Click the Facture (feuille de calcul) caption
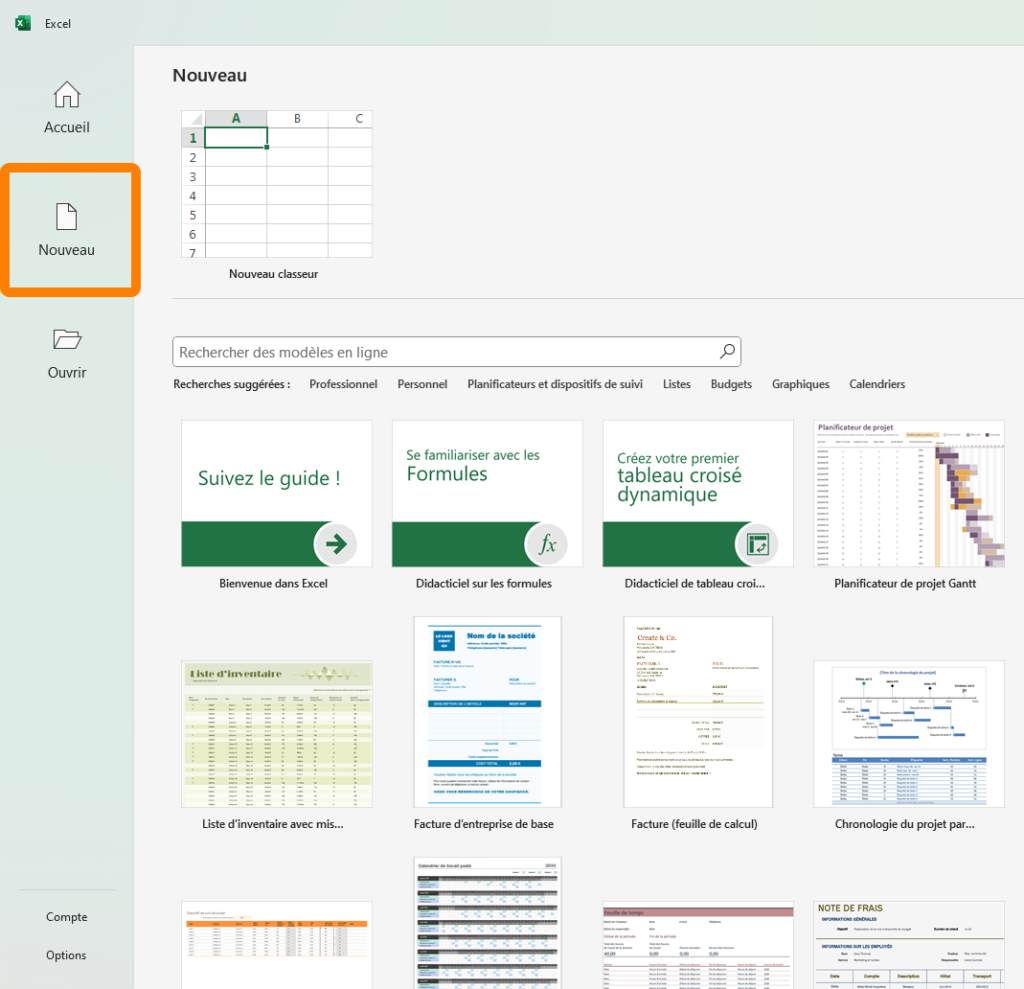Viewport: 1024px width, 989px height. coord(694,824)
